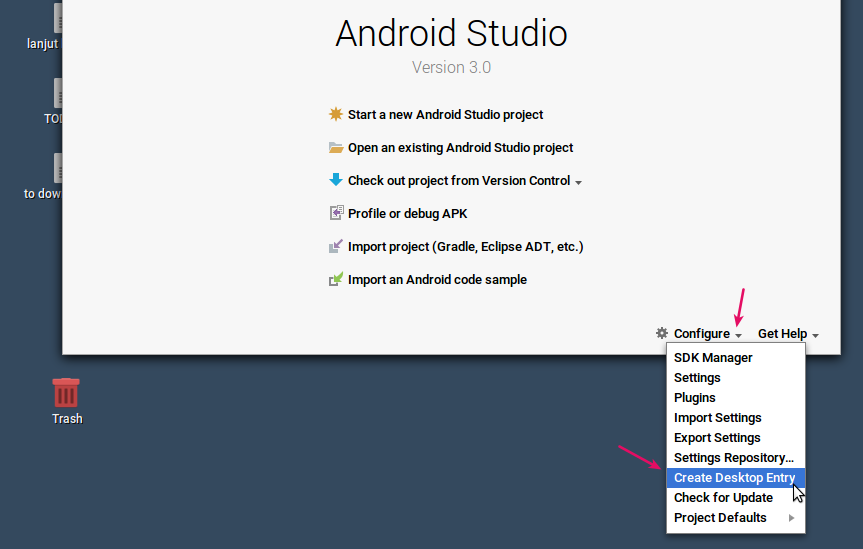Screen dimensions: 863x549
Task: Click the gear icon next to Configure
Action: 661,333
